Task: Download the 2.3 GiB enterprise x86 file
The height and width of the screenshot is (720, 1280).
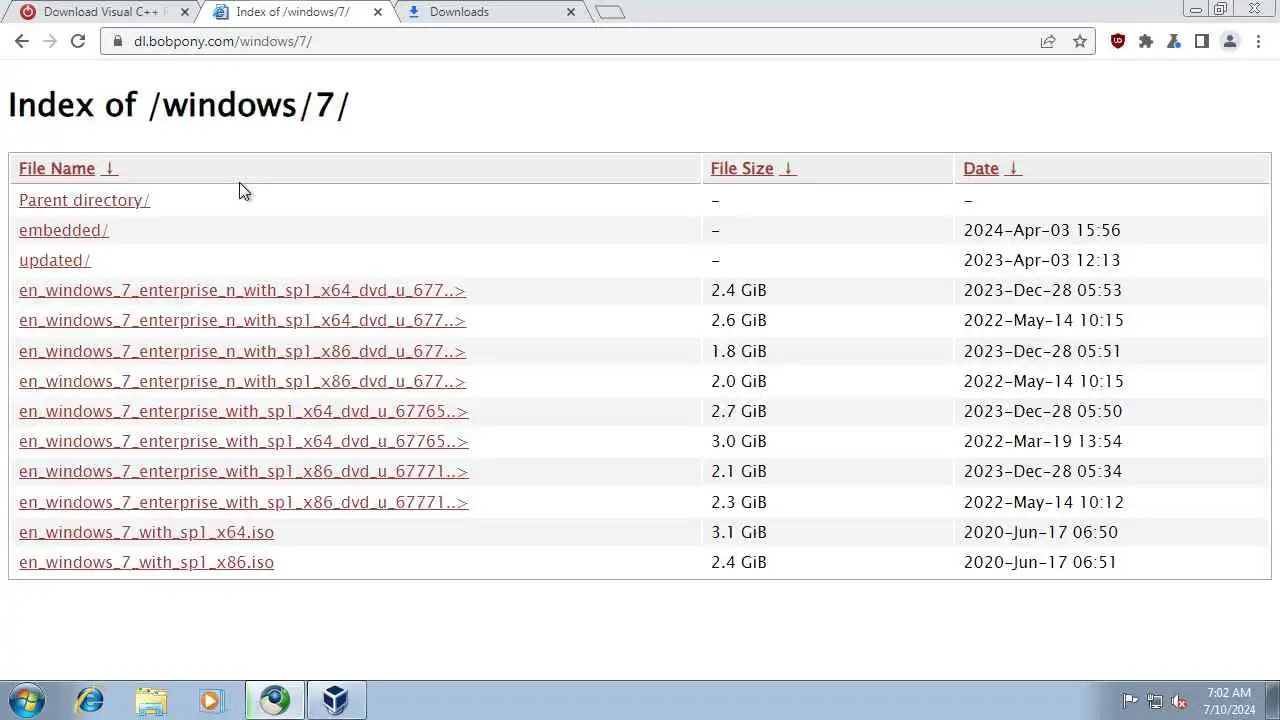Action: click(243, 502)
